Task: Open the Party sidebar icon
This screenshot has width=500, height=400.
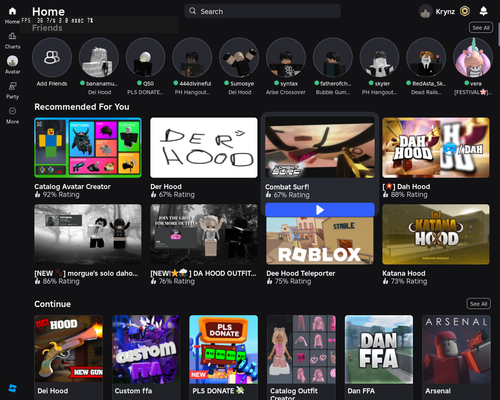Action: tap(12, 86)
